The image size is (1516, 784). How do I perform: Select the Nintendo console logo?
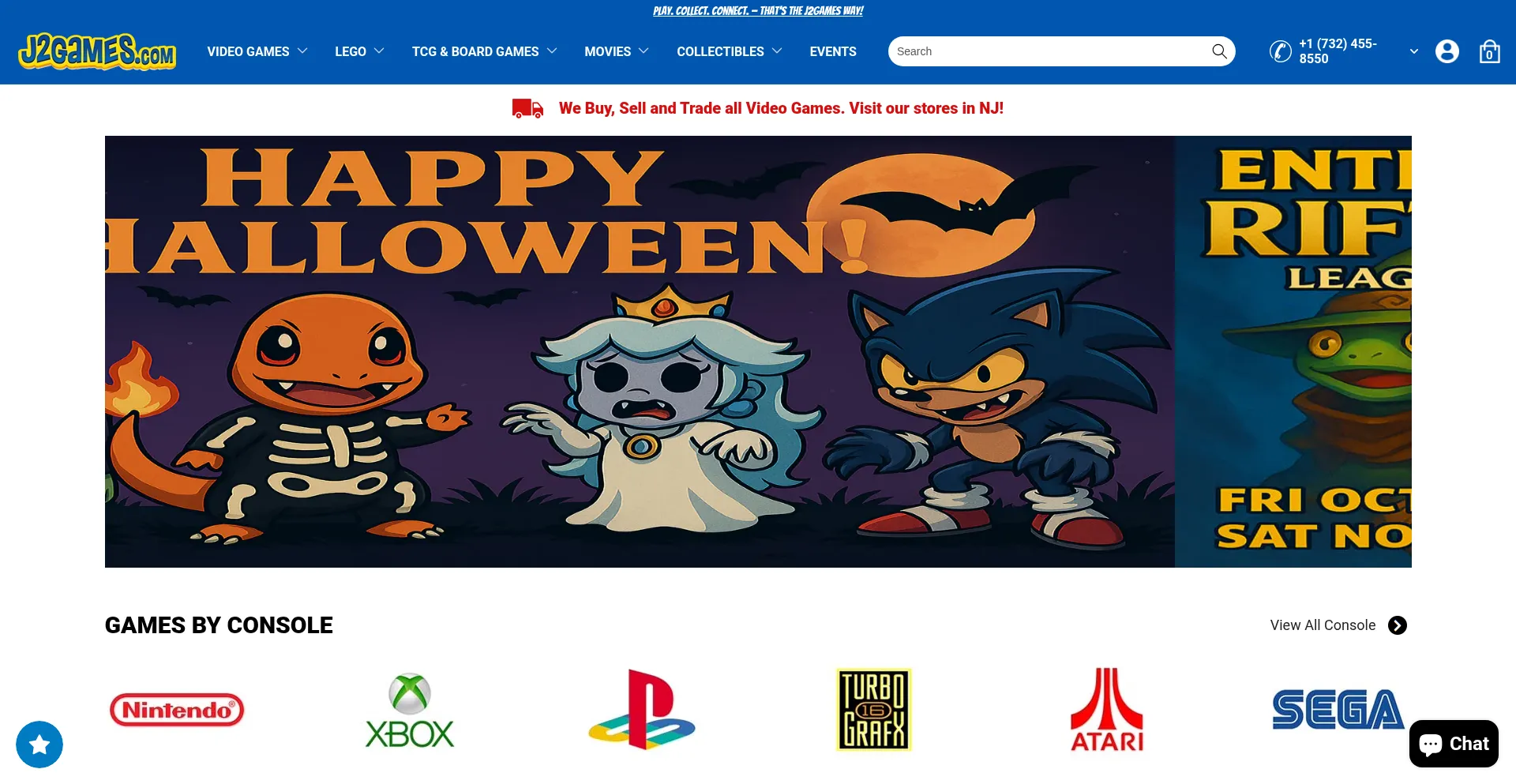pyautogui.click(x=177, y=710)
